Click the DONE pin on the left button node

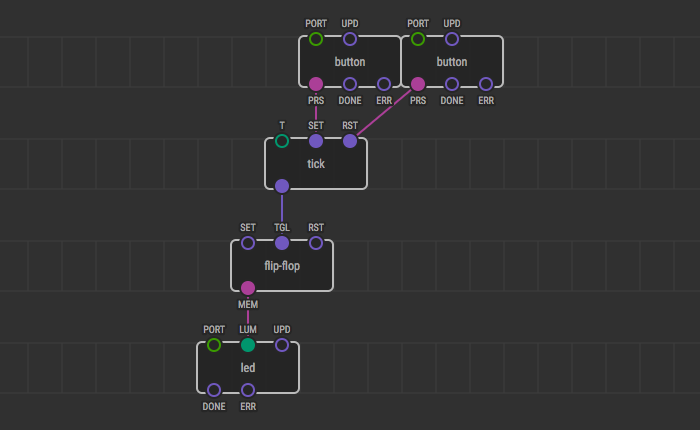(350, 85)
